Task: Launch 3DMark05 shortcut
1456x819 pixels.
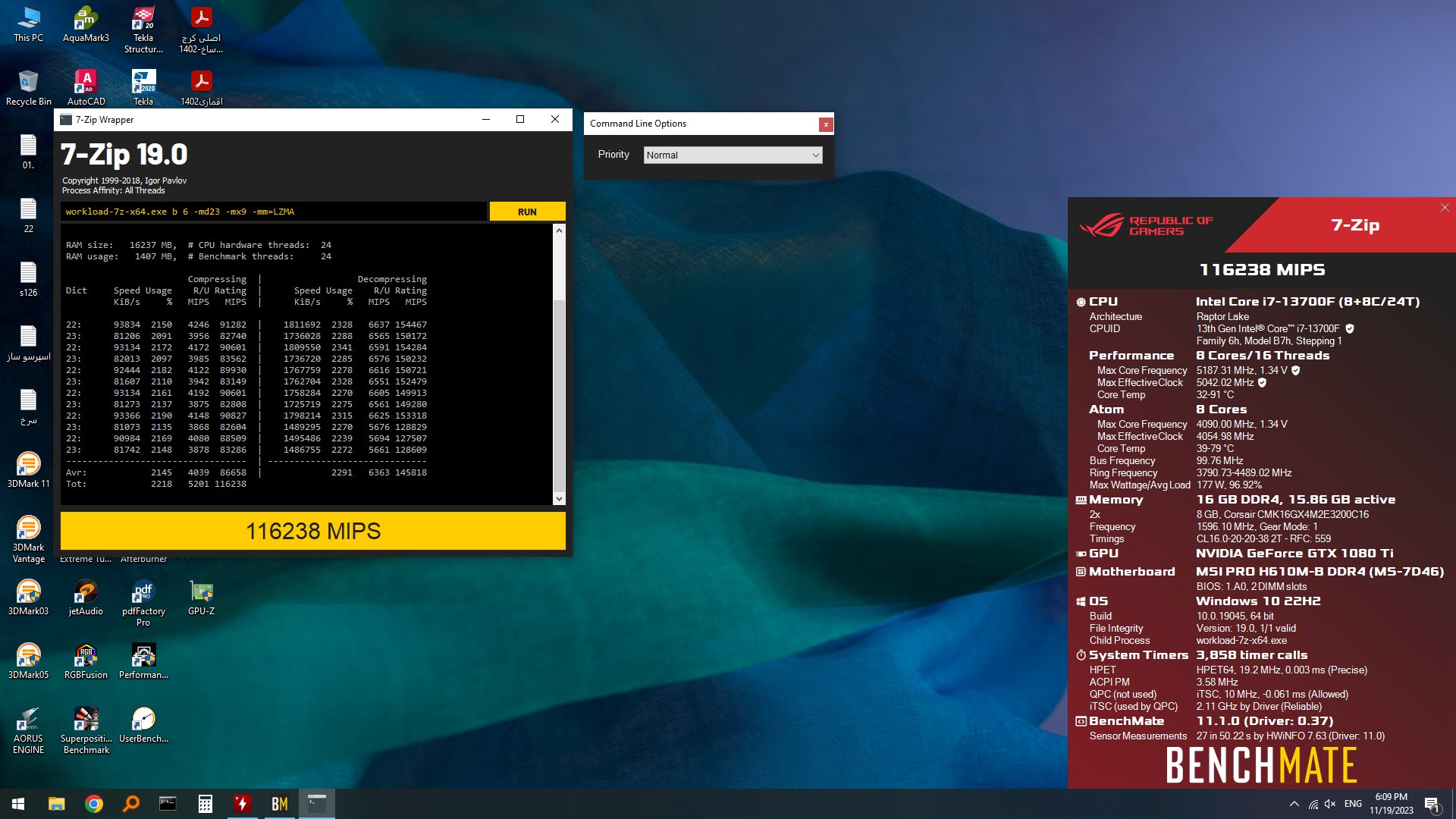Action: (28, 661)
